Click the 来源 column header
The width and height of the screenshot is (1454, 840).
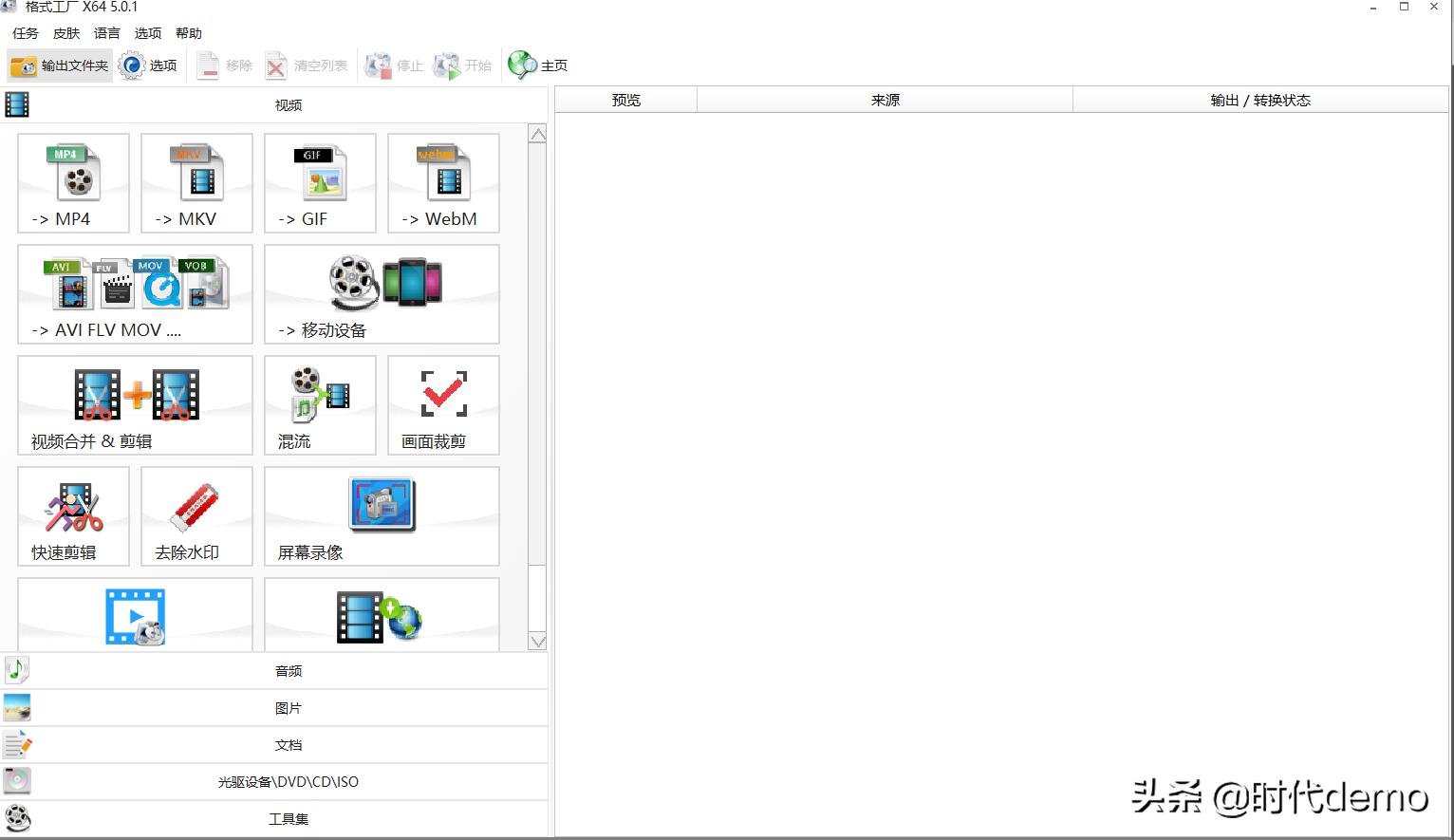pos(885,100)
